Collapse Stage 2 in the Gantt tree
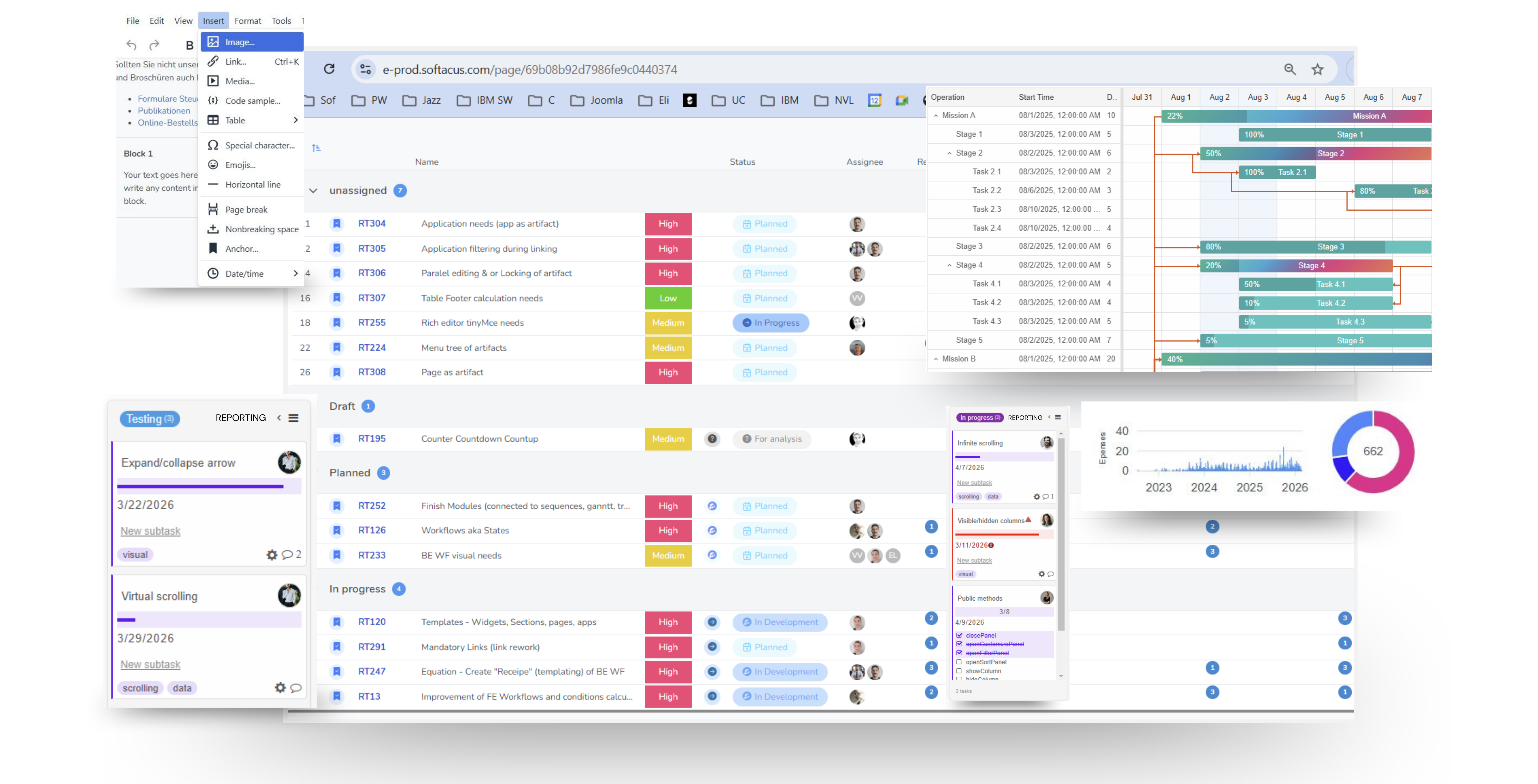The width and height of the screenshot is (1538, 784). coord(949,153)
